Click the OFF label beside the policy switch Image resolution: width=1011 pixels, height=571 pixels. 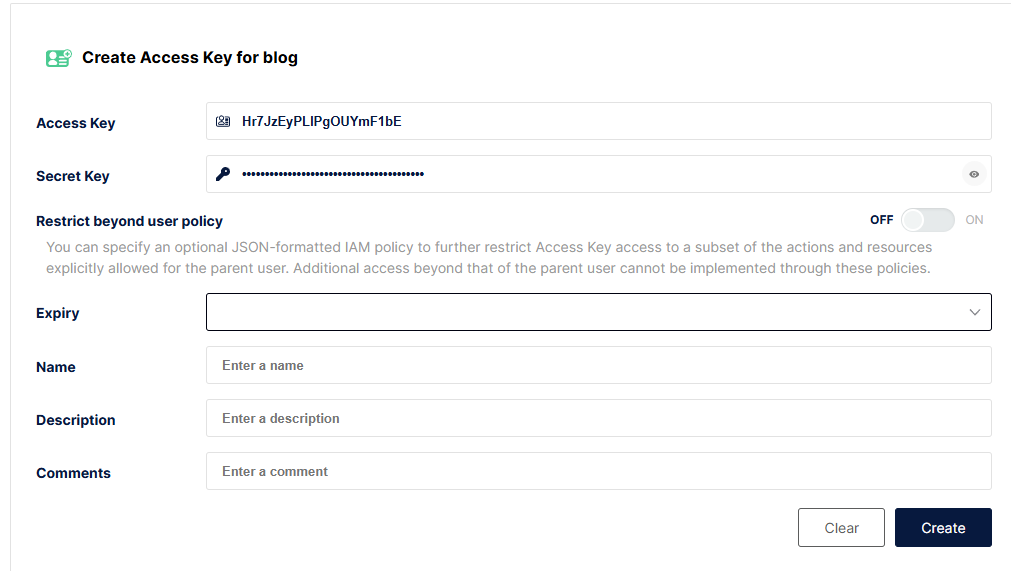tap(881, 220)
